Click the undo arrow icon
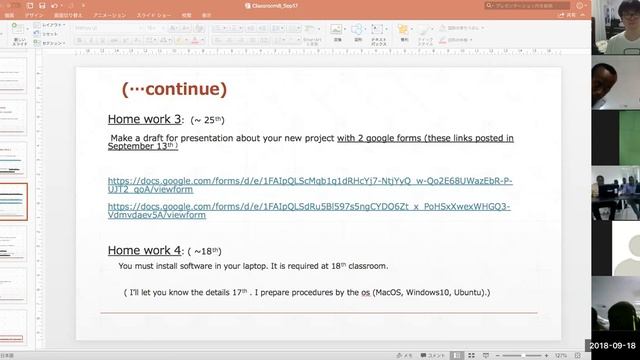 click(54, 6)
